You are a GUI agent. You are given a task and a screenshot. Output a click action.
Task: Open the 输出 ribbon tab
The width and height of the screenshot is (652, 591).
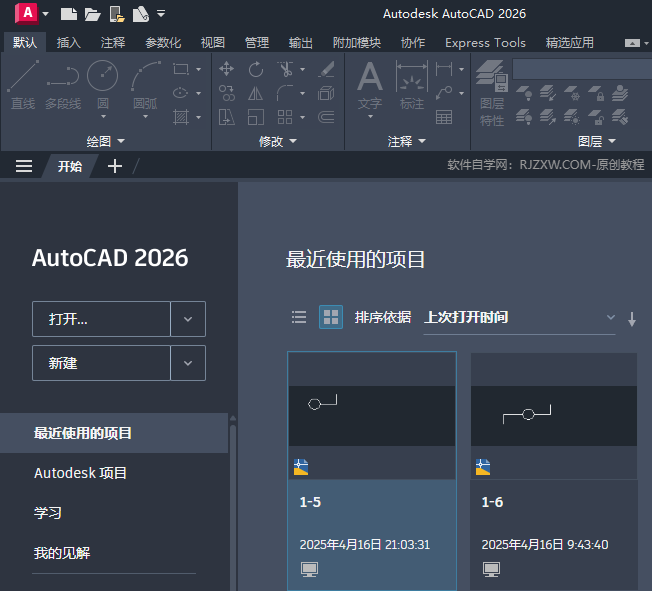[301, 42]
